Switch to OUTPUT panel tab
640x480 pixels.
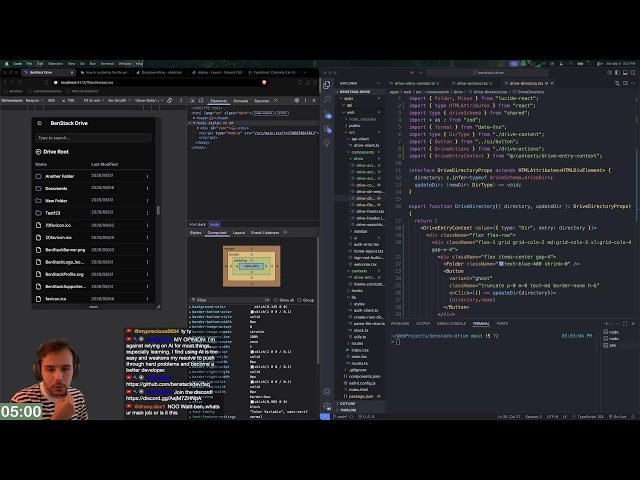[423, 324]
